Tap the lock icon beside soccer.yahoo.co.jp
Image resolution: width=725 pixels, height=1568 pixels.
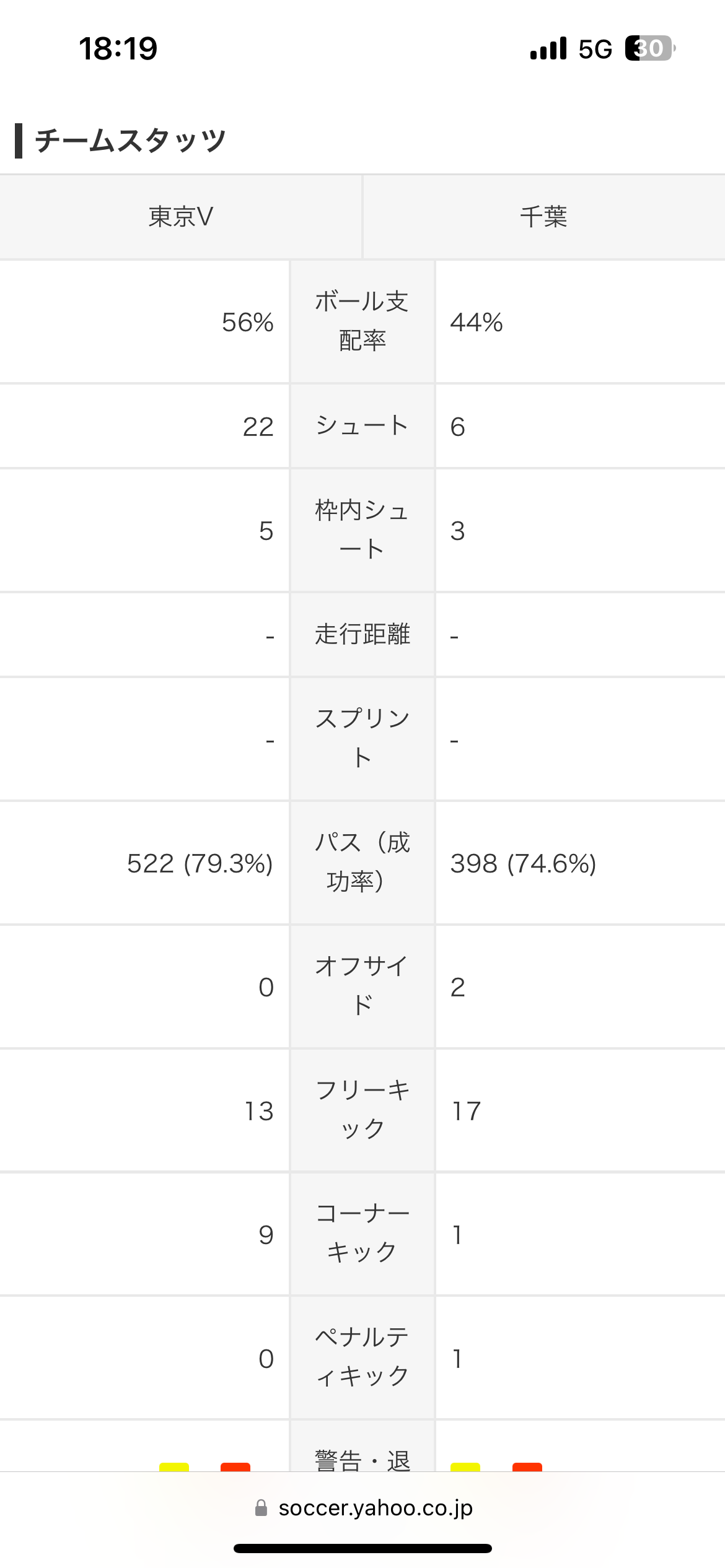(x=261, y=1508)
